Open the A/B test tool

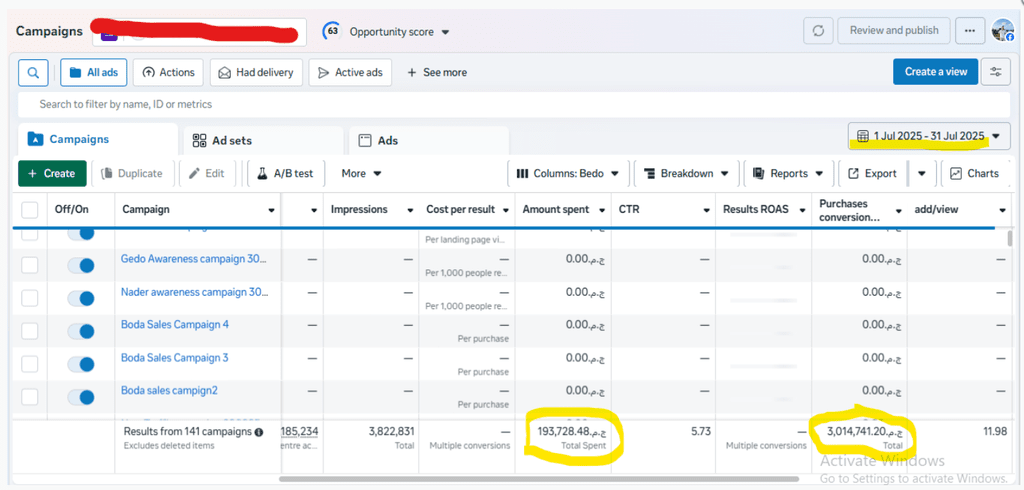[x=283, y=173]
